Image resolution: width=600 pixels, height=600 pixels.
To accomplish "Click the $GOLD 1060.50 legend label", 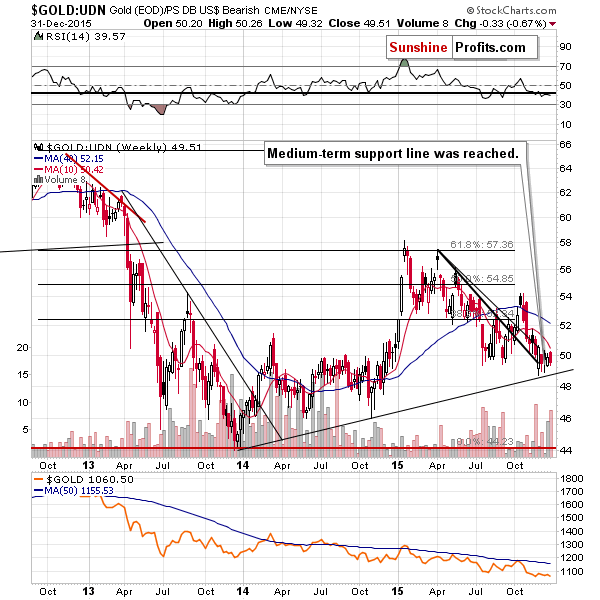I will (90, 479).
